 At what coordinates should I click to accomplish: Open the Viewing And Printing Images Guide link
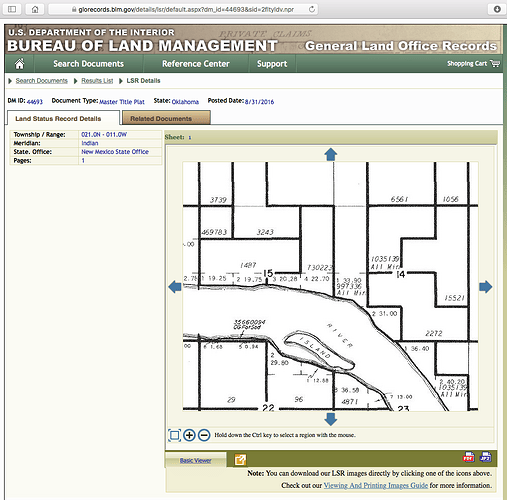[376, 485]
